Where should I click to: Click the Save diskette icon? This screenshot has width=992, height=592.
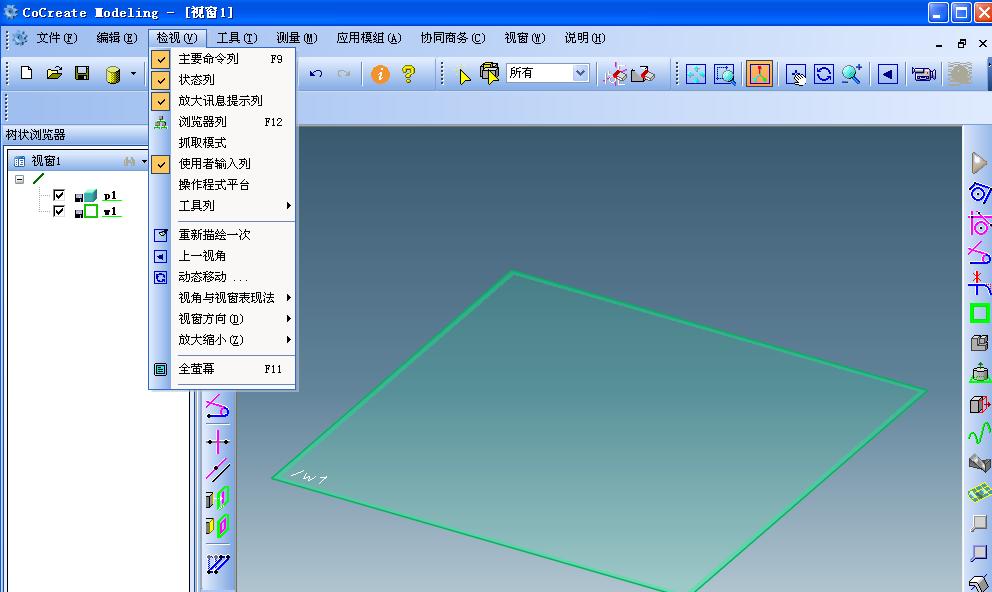[x=82, y=73]
